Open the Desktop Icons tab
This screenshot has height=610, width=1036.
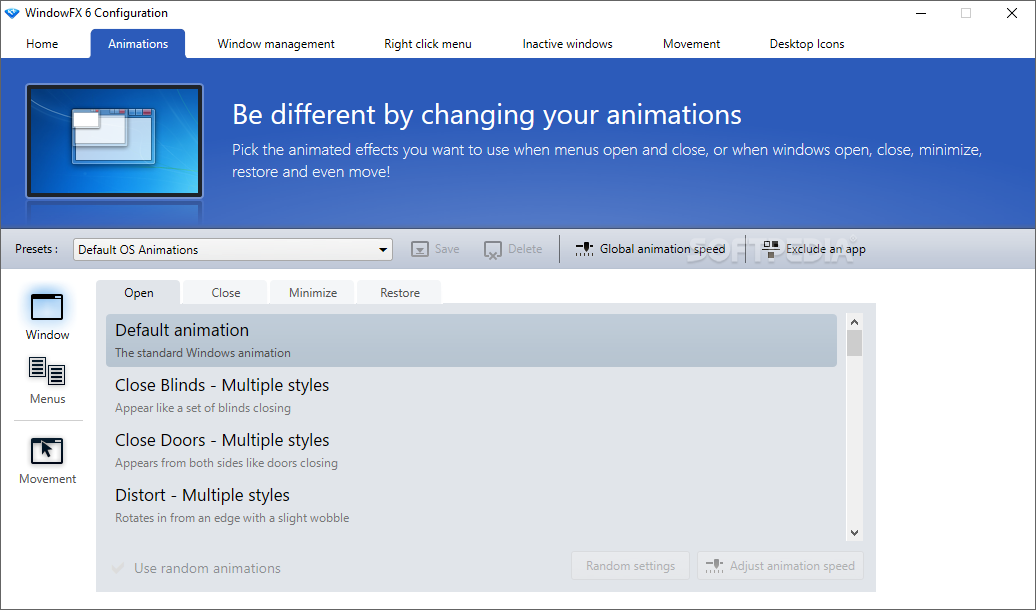(807, 44)
